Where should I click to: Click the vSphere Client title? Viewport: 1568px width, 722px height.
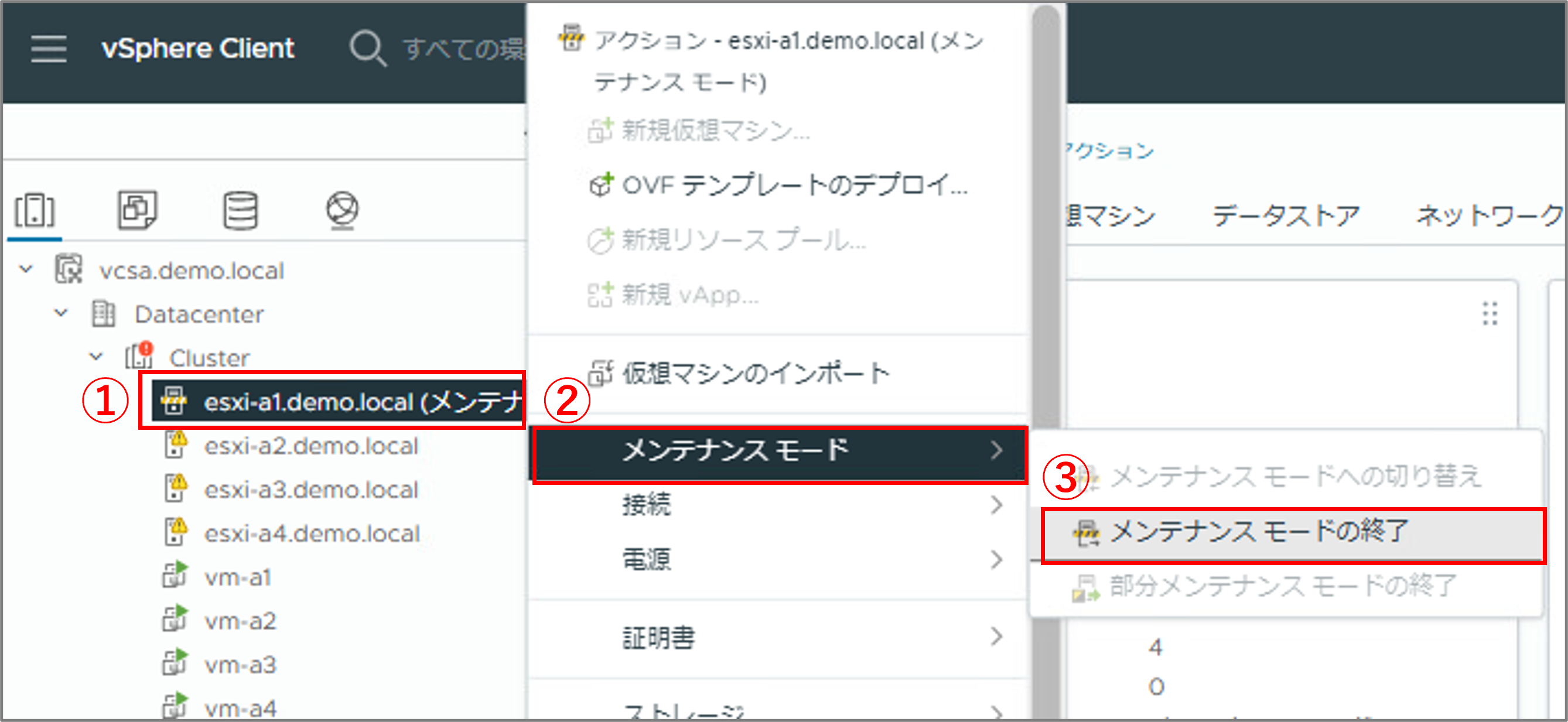tap(198, 48)
